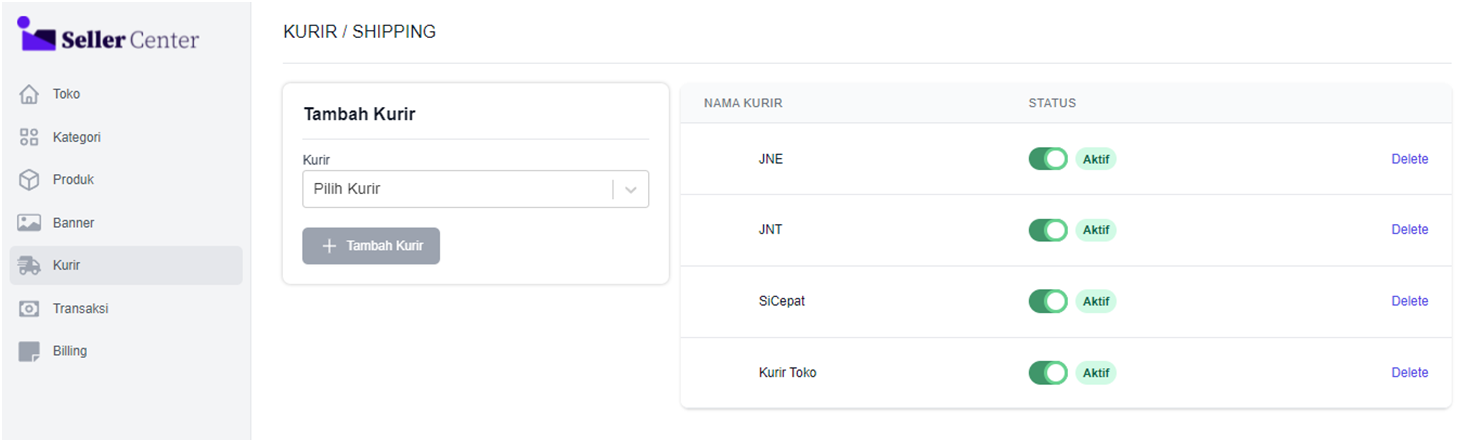Click the Banner image icon
Image resolution: width=1458 pixels, height=442 pixels.
pos(29,223)
